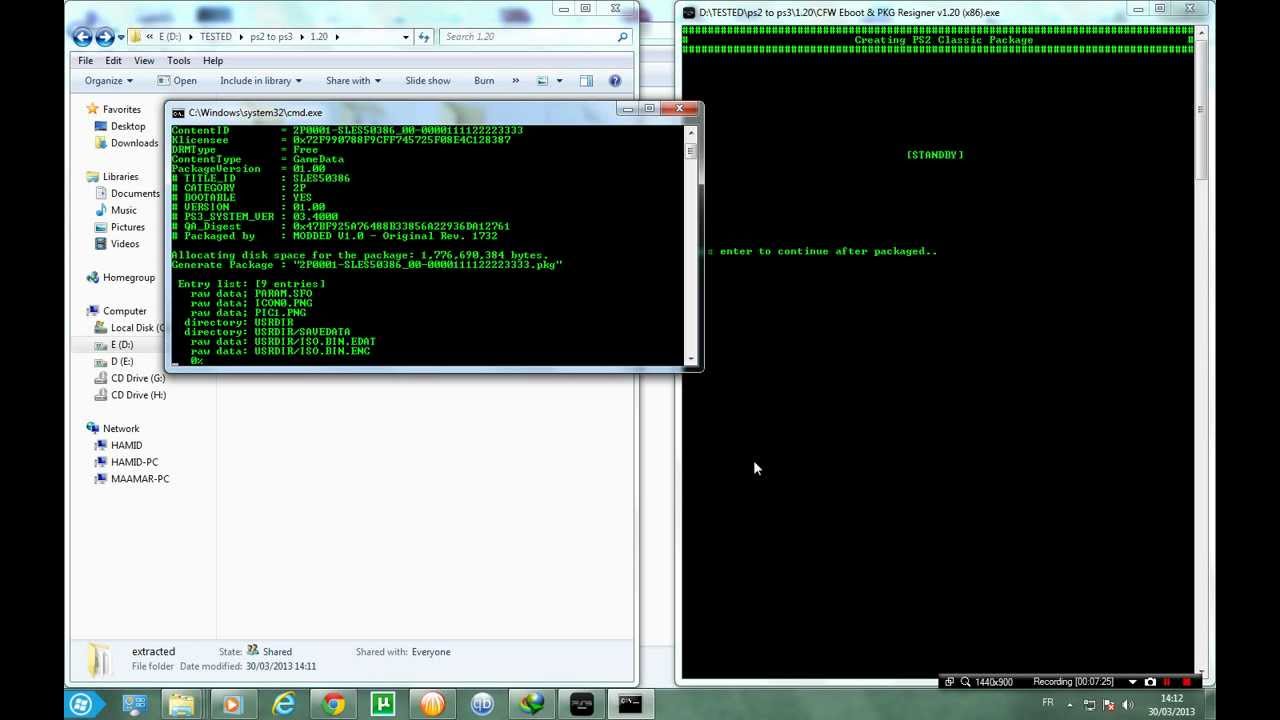Click the recorder 1440x900 zoom icon
Viewport: 1280px width, 720px height.
point(965,682)
